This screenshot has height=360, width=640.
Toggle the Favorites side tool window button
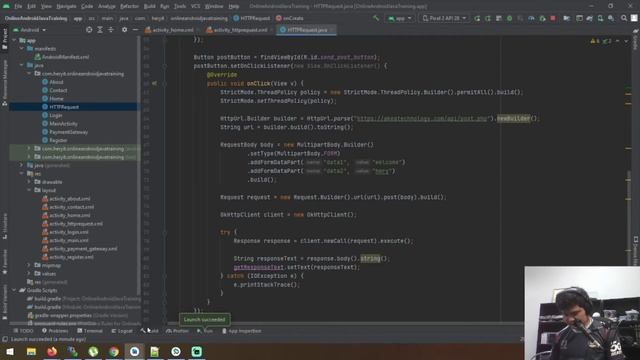4,261
